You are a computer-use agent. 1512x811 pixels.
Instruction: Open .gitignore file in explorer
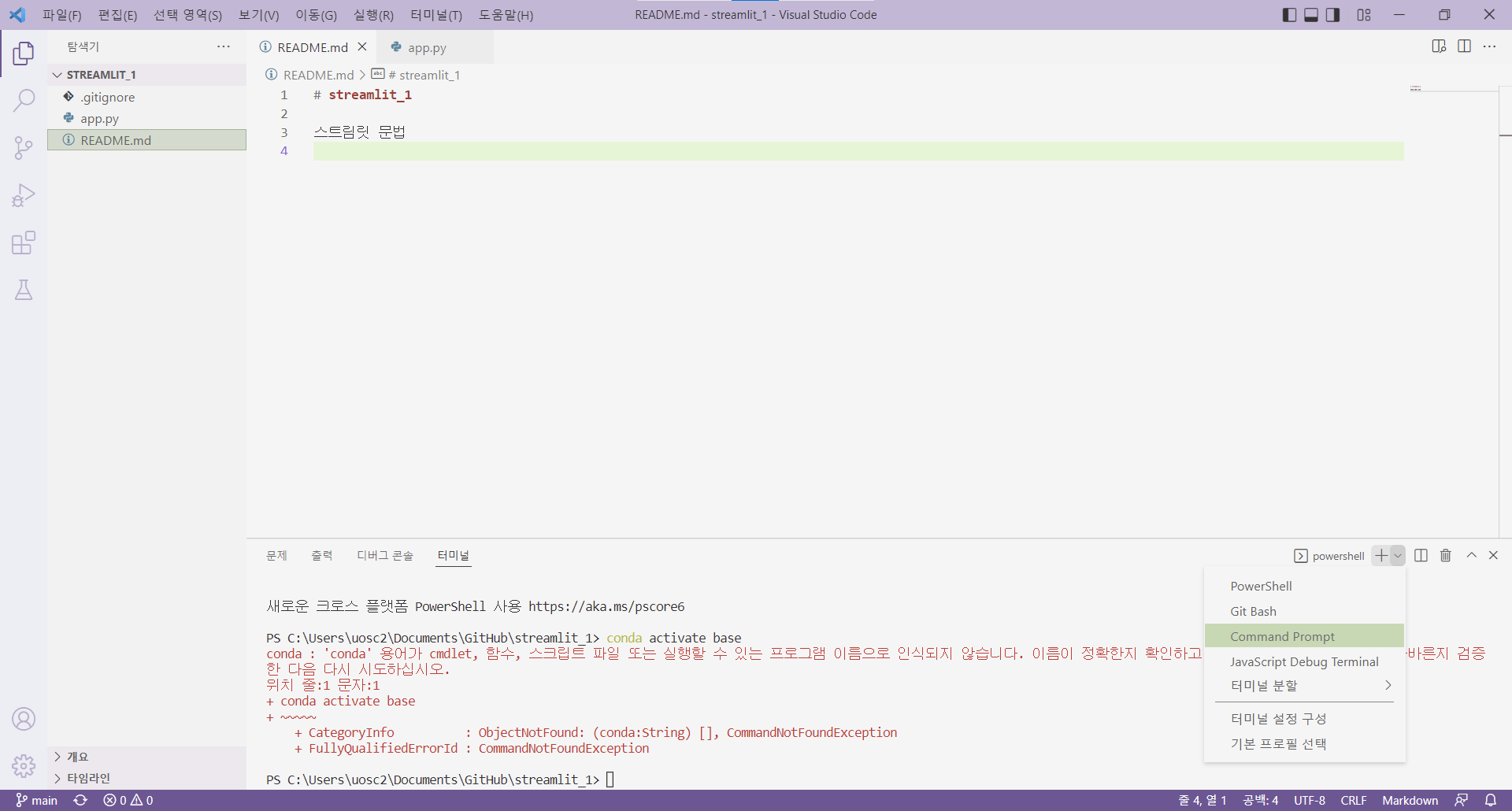[x=146, y=97]
